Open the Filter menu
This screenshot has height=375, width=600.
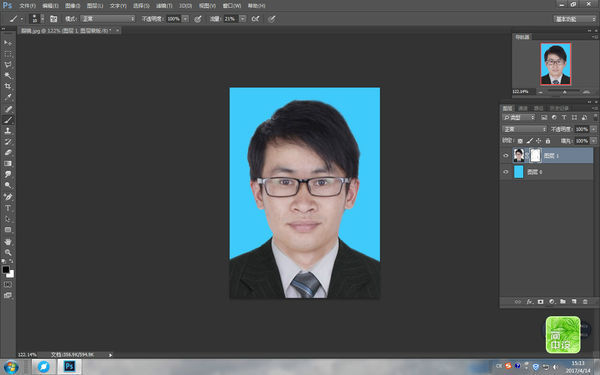pyautogui.click(x=164, y=6)
